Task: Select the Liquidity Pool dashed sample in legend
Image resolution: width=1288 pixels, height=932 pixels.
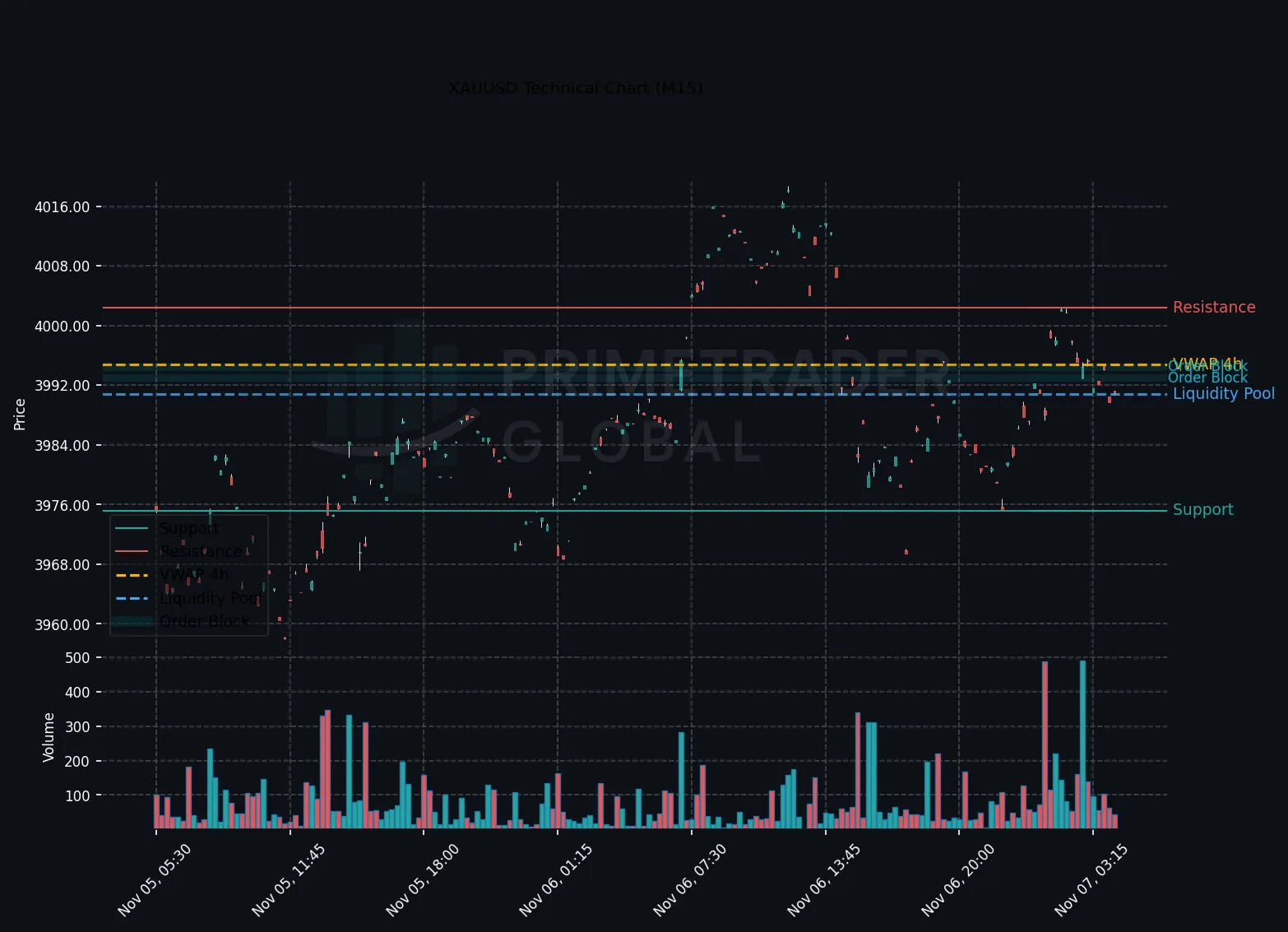Action: tap(132, 598)
